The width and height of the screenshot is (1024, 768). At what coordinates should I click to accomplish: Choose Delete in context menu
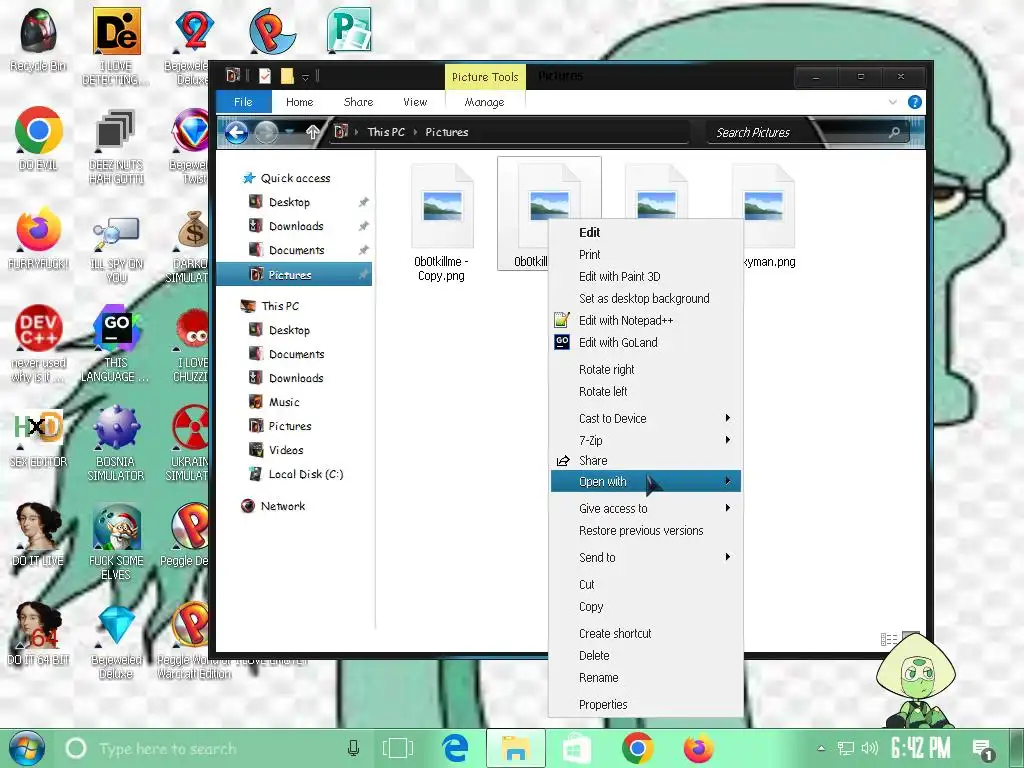646,655
